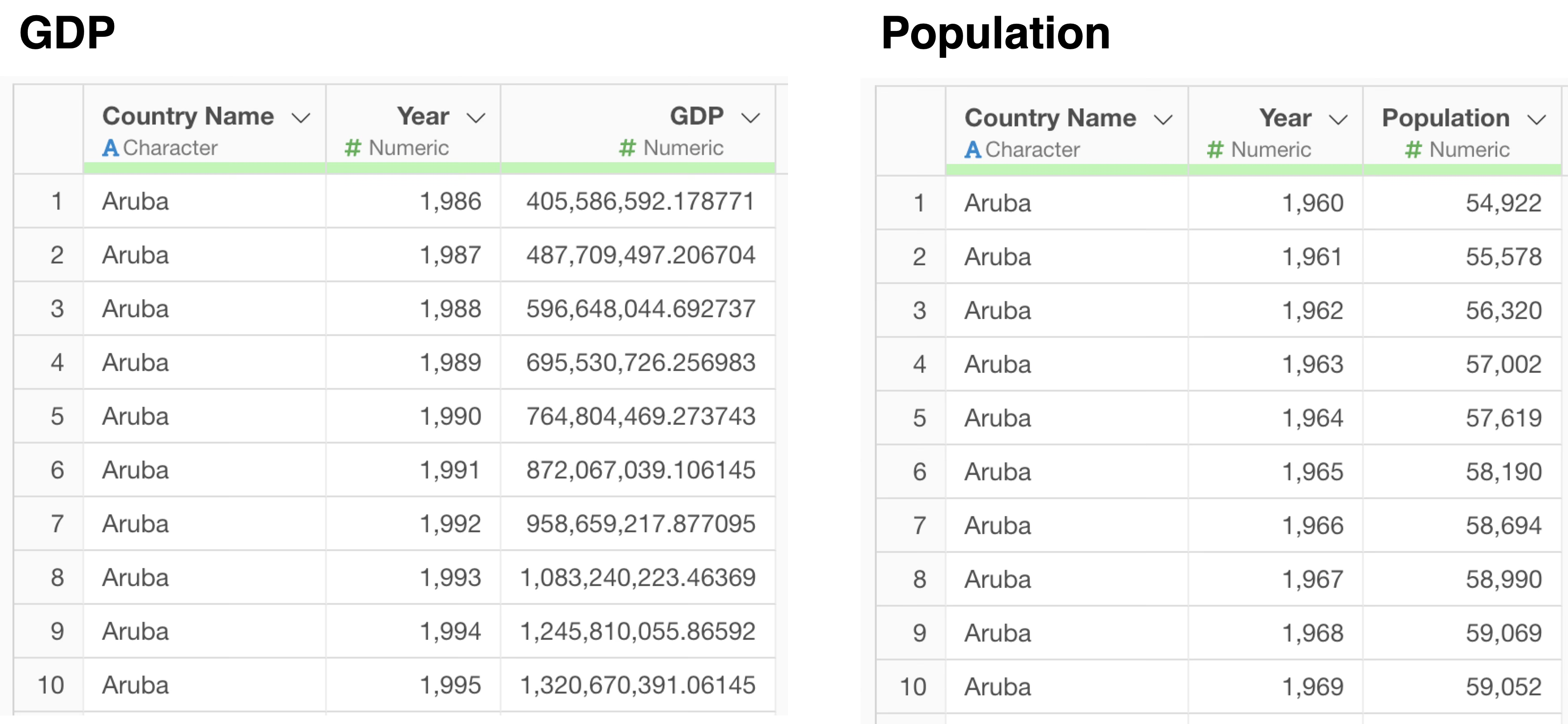Viewport: 1568px width, 724px height.
Task: Open Country Name dropdown in Population table
Action: point(1163,119)
